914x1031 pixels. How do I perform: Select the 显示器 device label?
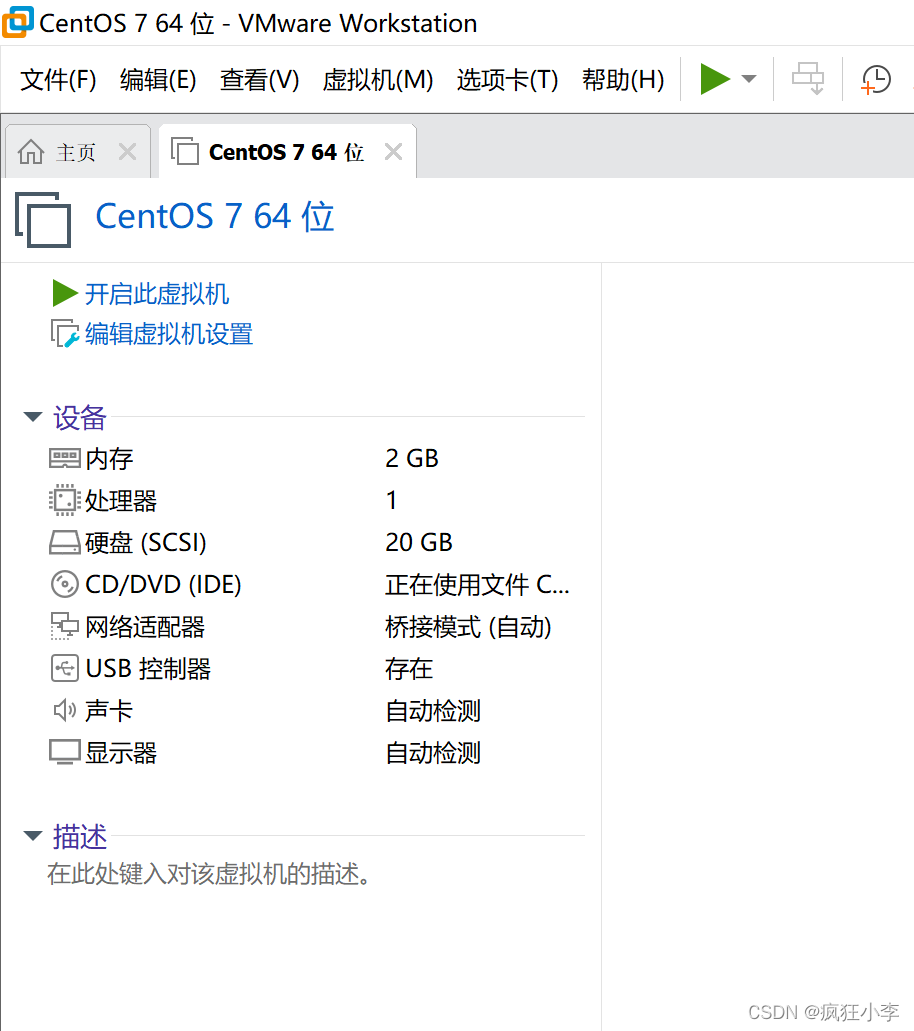click(121, 754)
